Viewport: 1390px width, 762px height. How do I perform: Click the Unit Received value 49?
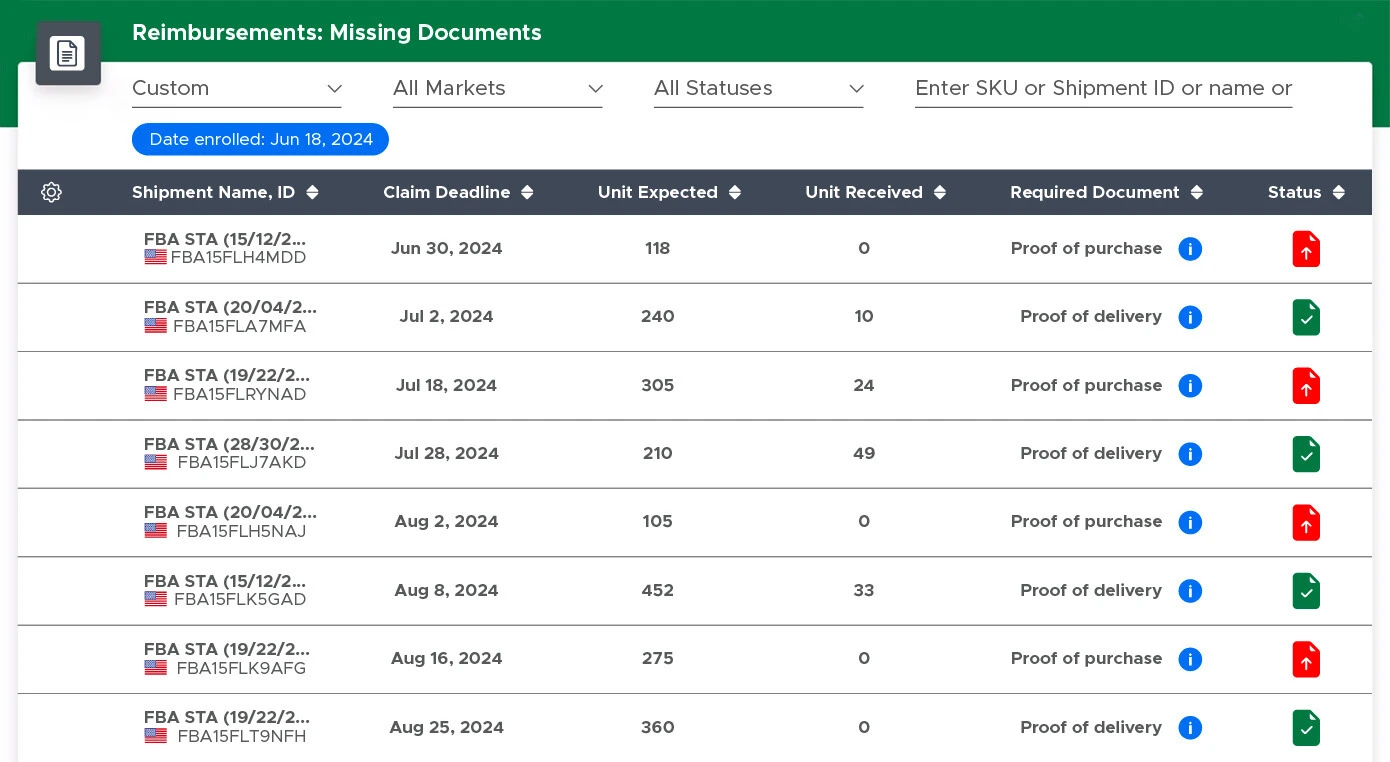pyautogui.click(x=864, y=454)
